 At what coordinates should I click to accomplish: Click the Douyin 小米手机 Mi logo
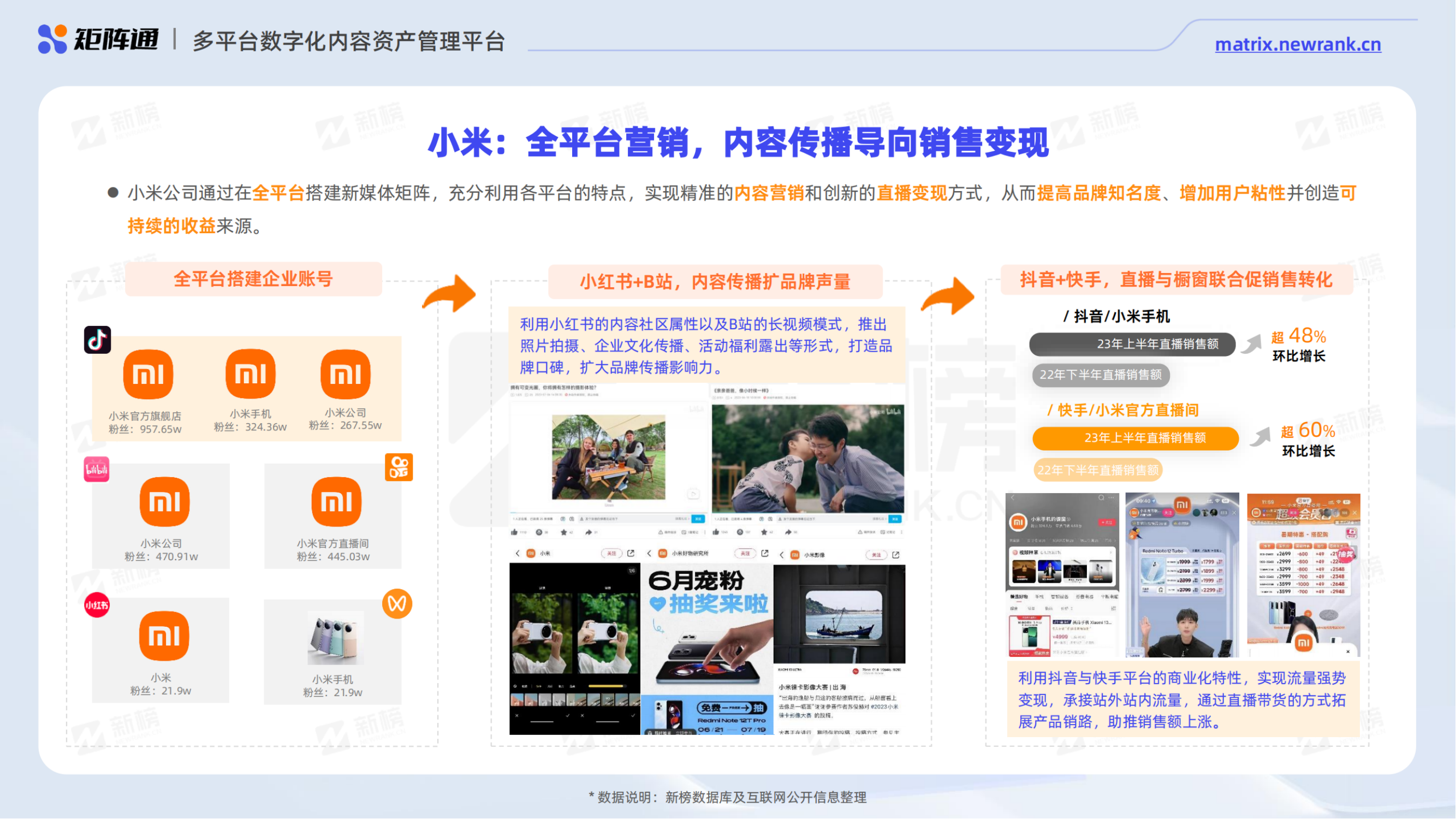click(251, 373)
